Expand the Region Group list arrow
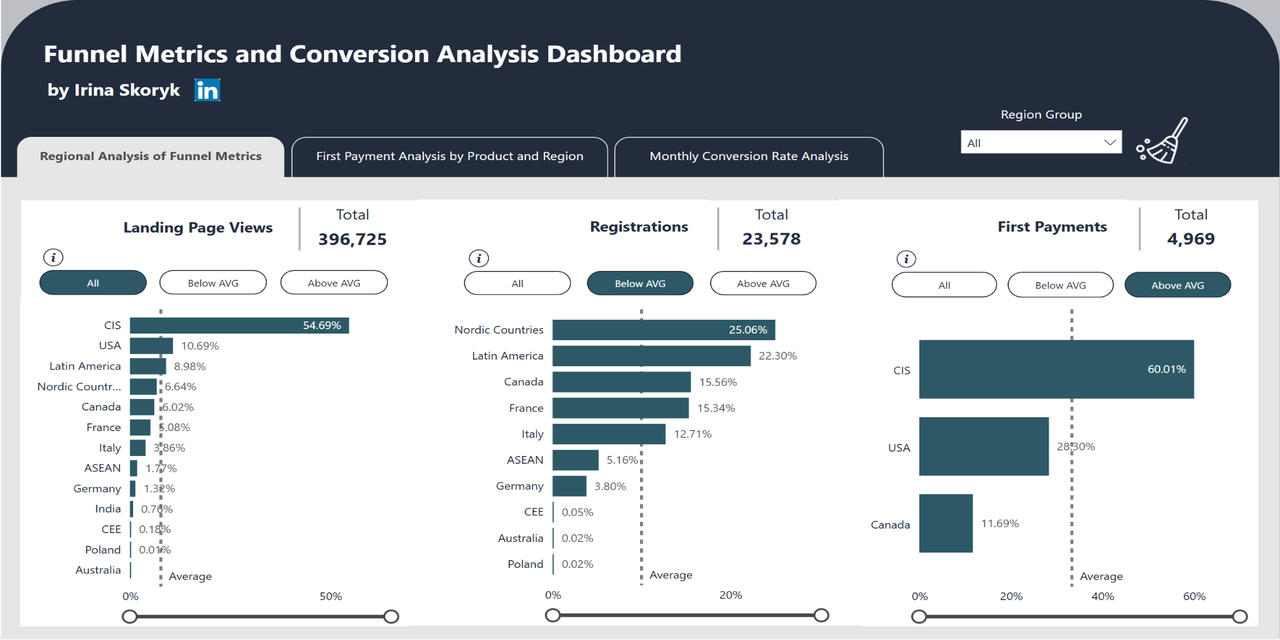 1110,142
